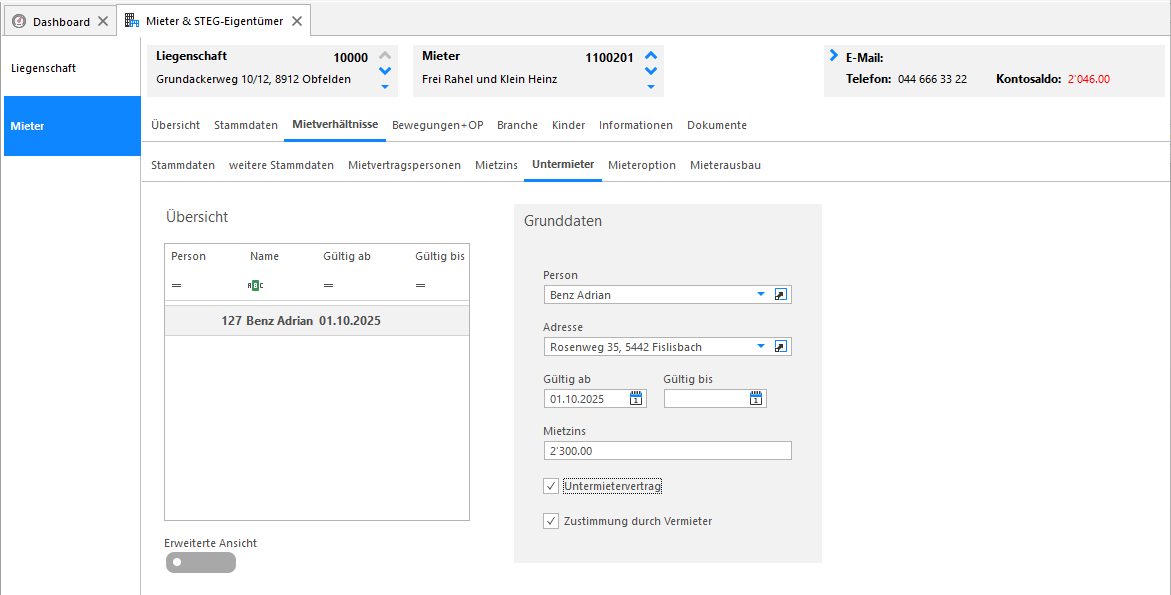The image size is (1171, 595).
Task: Click Mieter number 1100201
Action: tap(609, 57)
